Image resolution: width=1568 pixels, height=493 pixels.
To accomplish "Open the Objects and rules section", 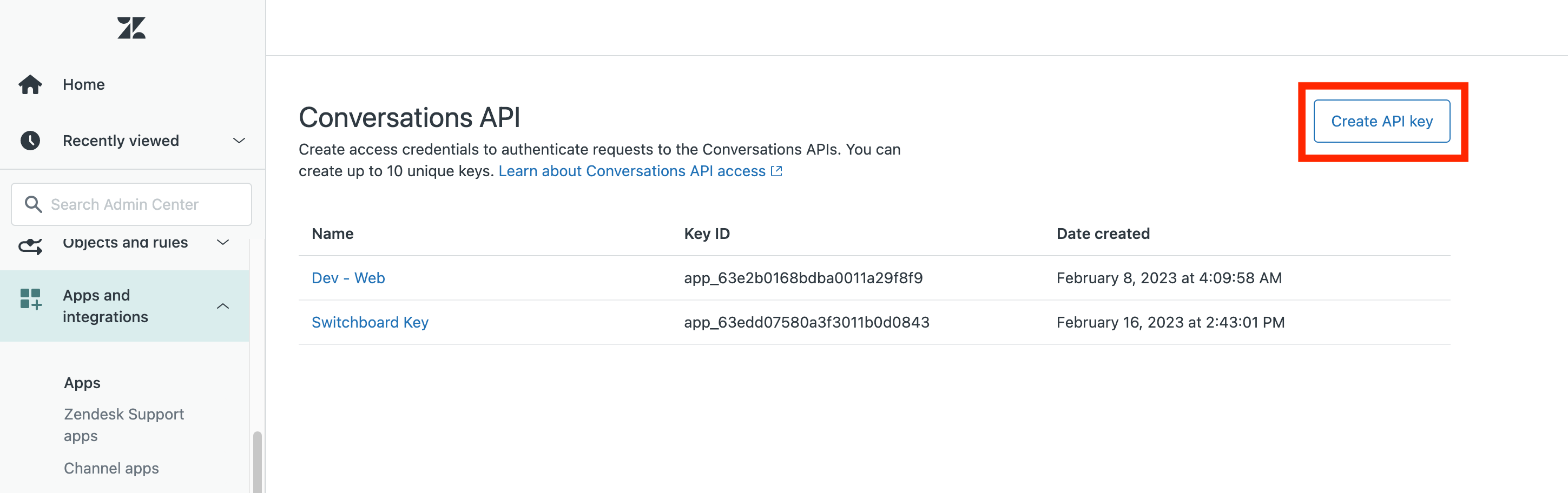I will (126, 243).
